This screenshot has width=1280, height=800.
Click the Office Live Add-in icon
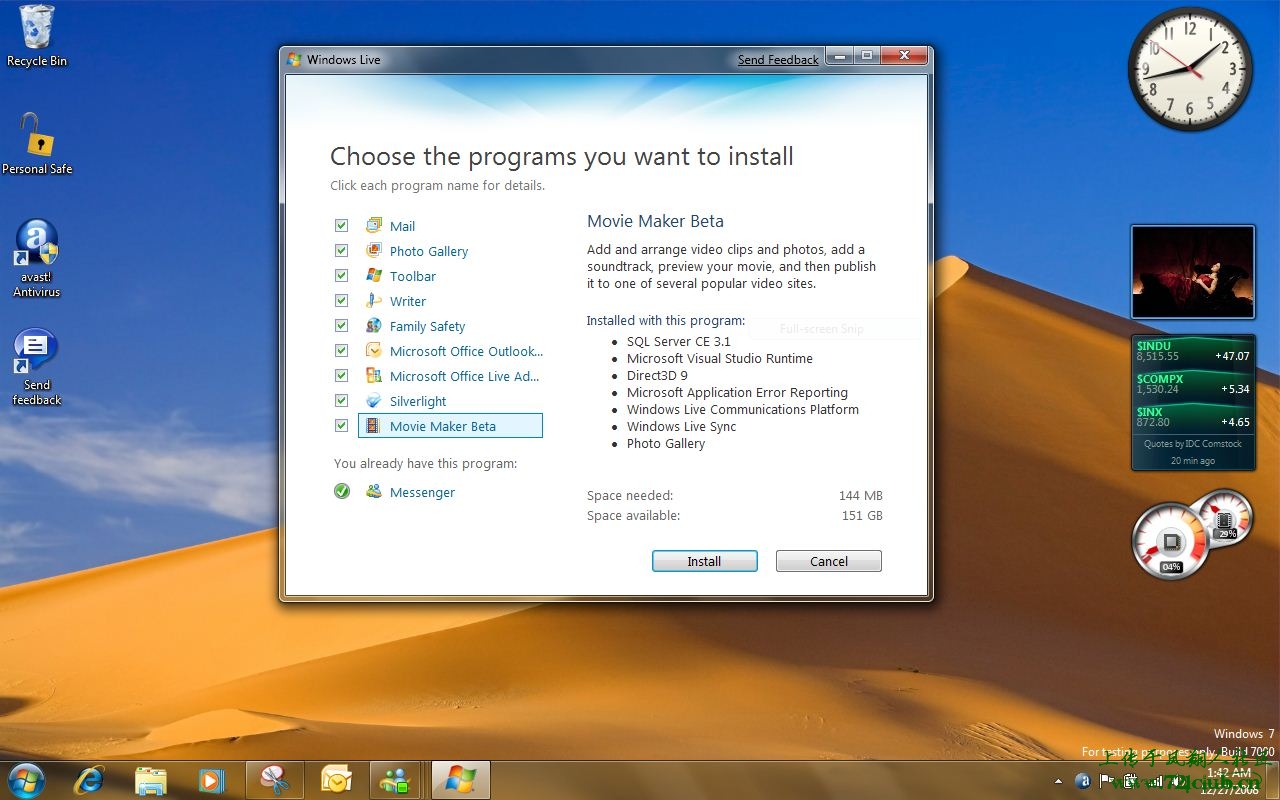click(374, 375)
